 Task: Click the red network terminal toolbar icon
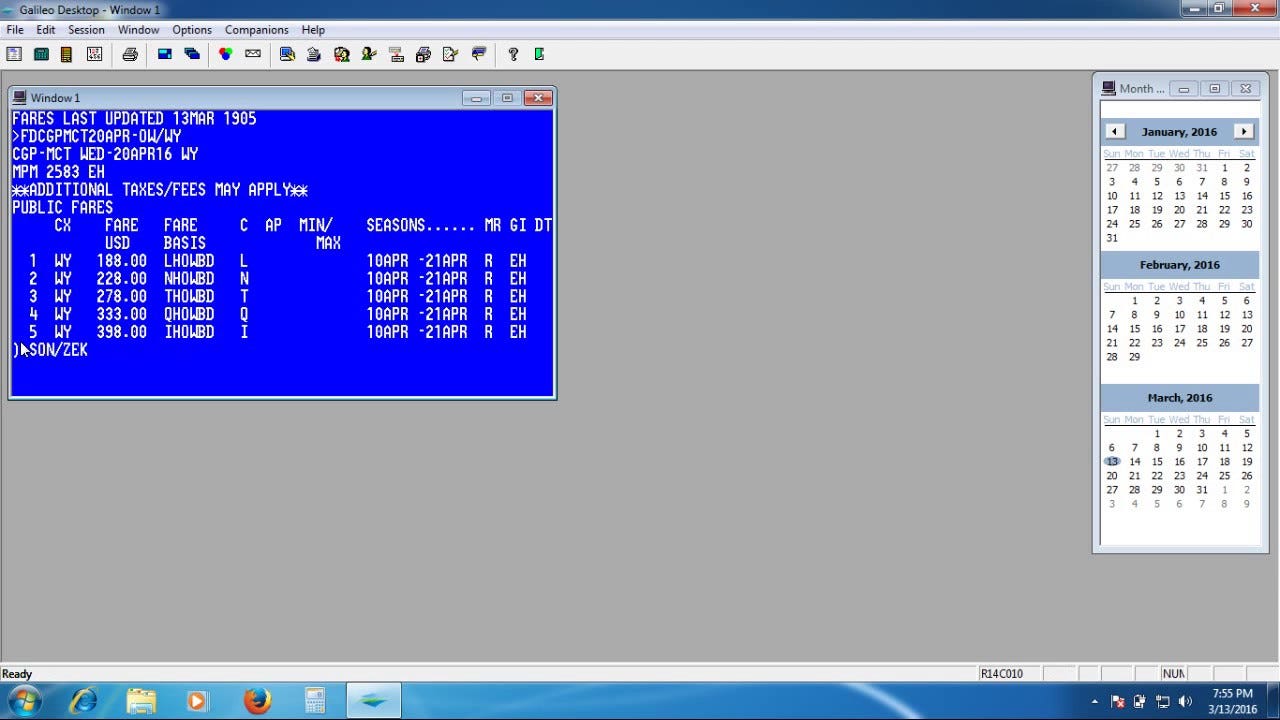(x=396, y=54)
